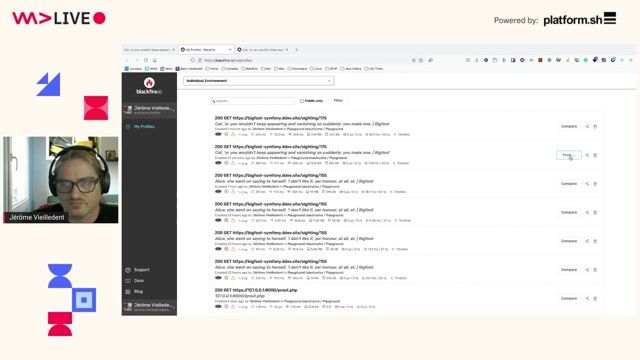Click the highlighted From... button on second profile

pyautogui.click(x=569, y=155)
